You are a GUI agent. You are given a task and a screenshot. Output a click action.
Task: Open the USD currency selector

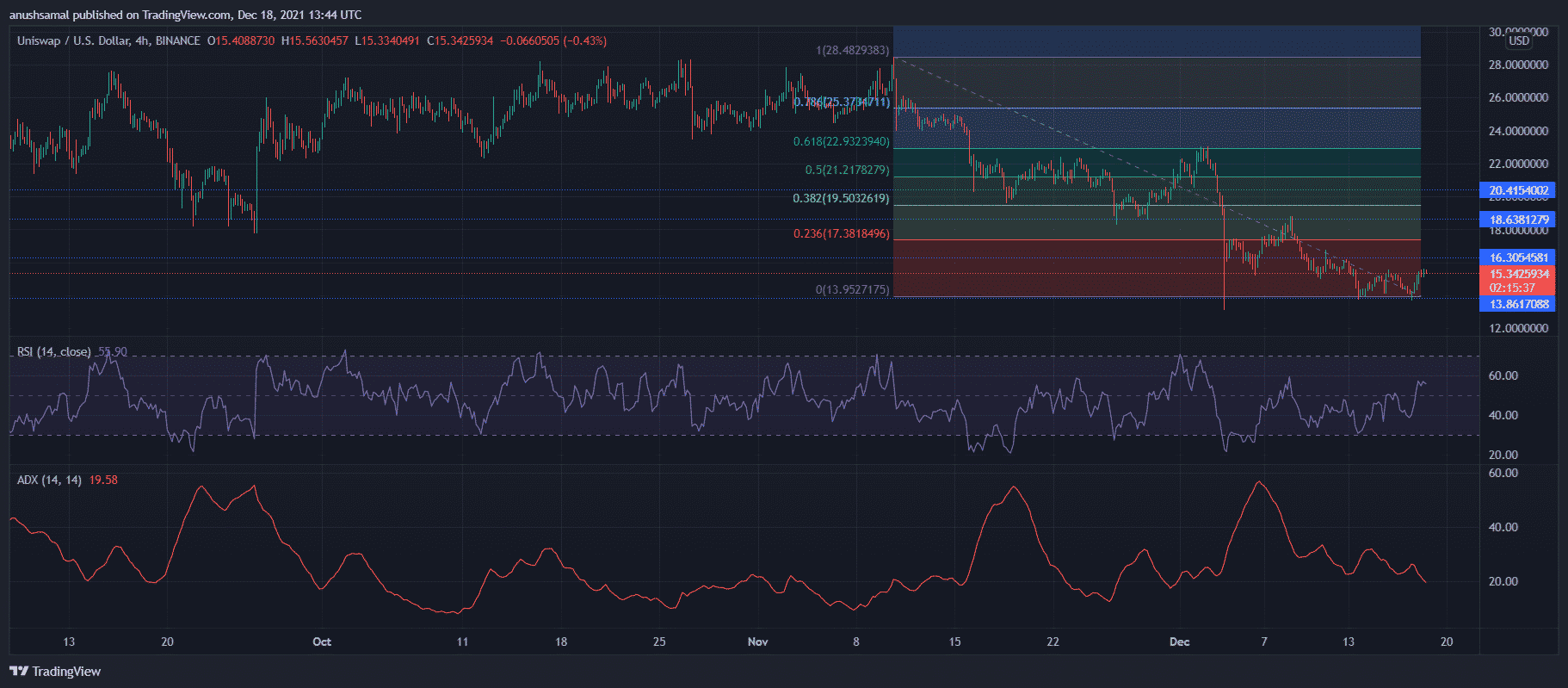(x=1519, y=41)
